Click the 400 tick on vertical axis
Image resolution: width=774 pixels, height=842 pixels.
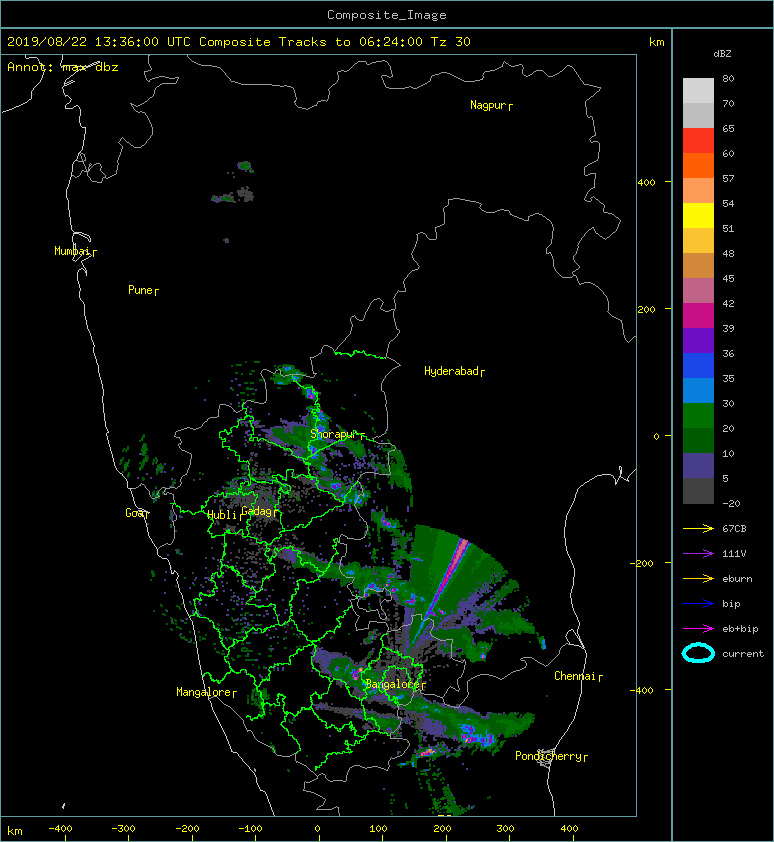coord(646,183)
